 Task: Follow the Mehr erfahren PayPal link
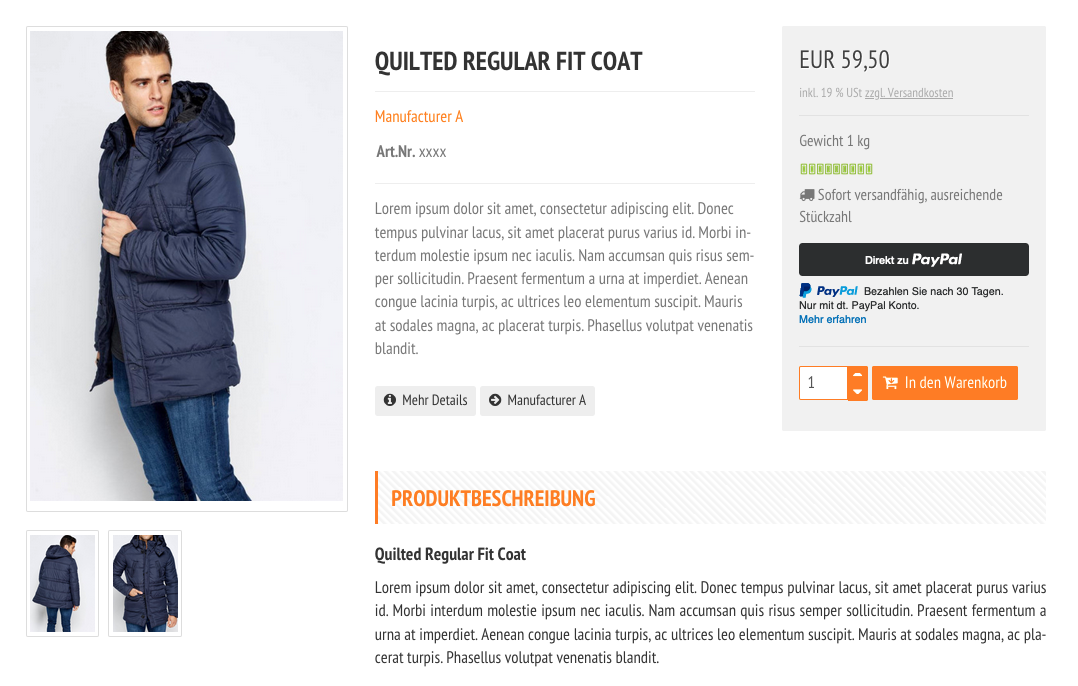[x=833, y=320]
